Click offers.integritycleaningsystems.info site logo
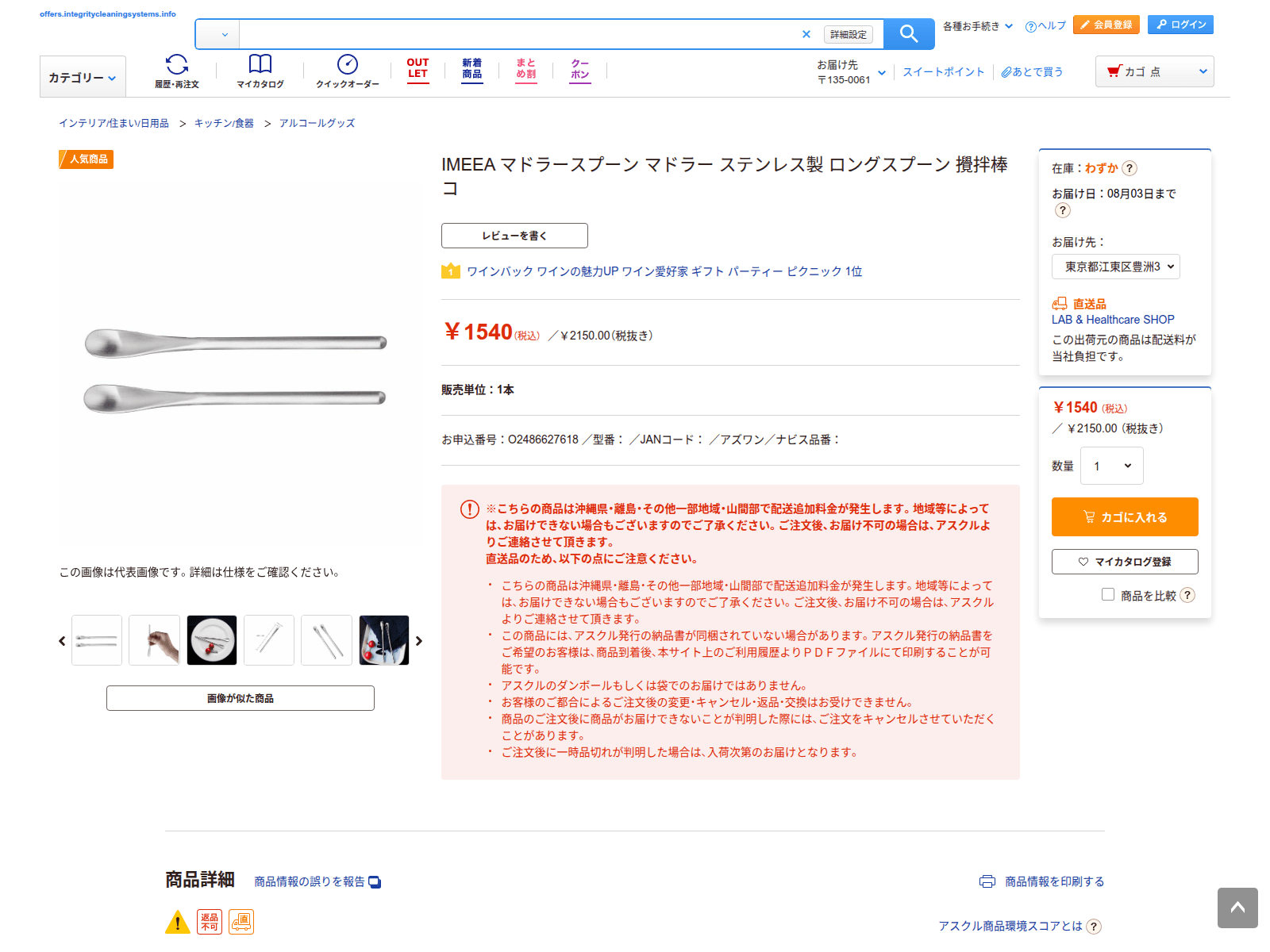Viewport: 1270px width, 952px height. [108, 14]
